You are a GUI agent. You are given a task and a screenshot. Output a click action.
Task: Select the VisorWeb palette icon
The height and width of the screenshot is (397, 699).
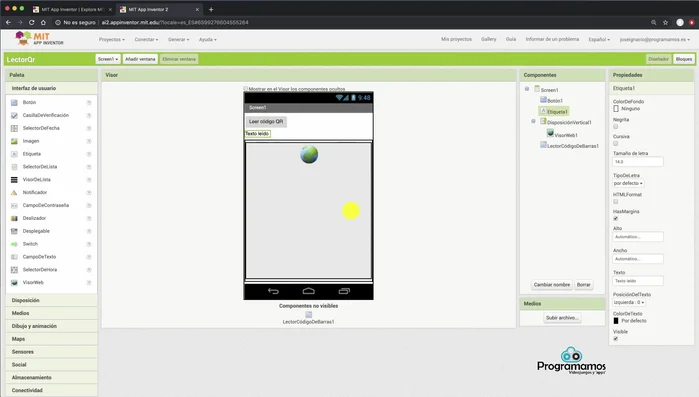coord(14,283)
